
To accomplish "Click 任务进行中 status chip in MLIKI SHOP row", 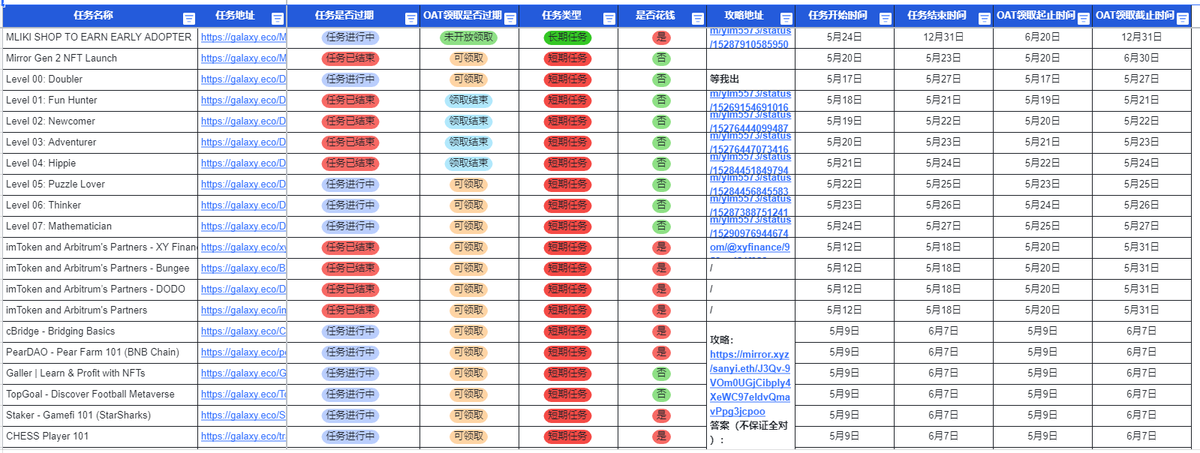I will tap(350, 37).
